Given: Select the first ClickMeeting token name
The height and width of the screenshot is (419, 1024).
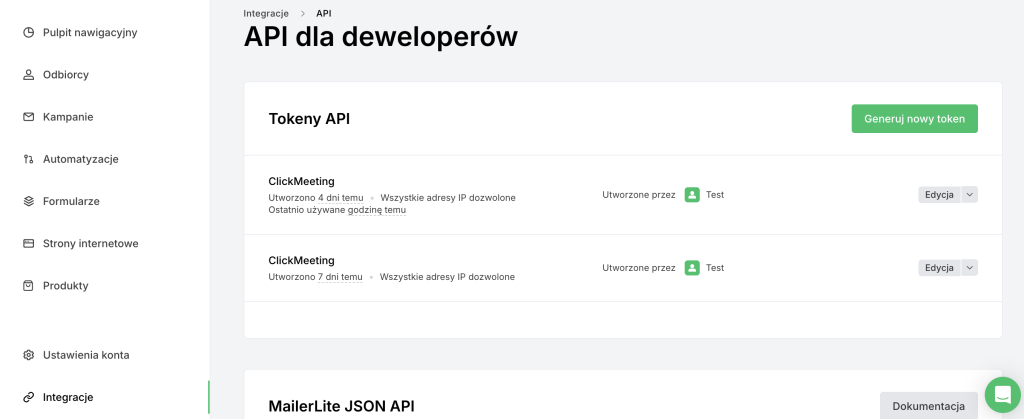Looking at the screenshot, I should (301, 181).
